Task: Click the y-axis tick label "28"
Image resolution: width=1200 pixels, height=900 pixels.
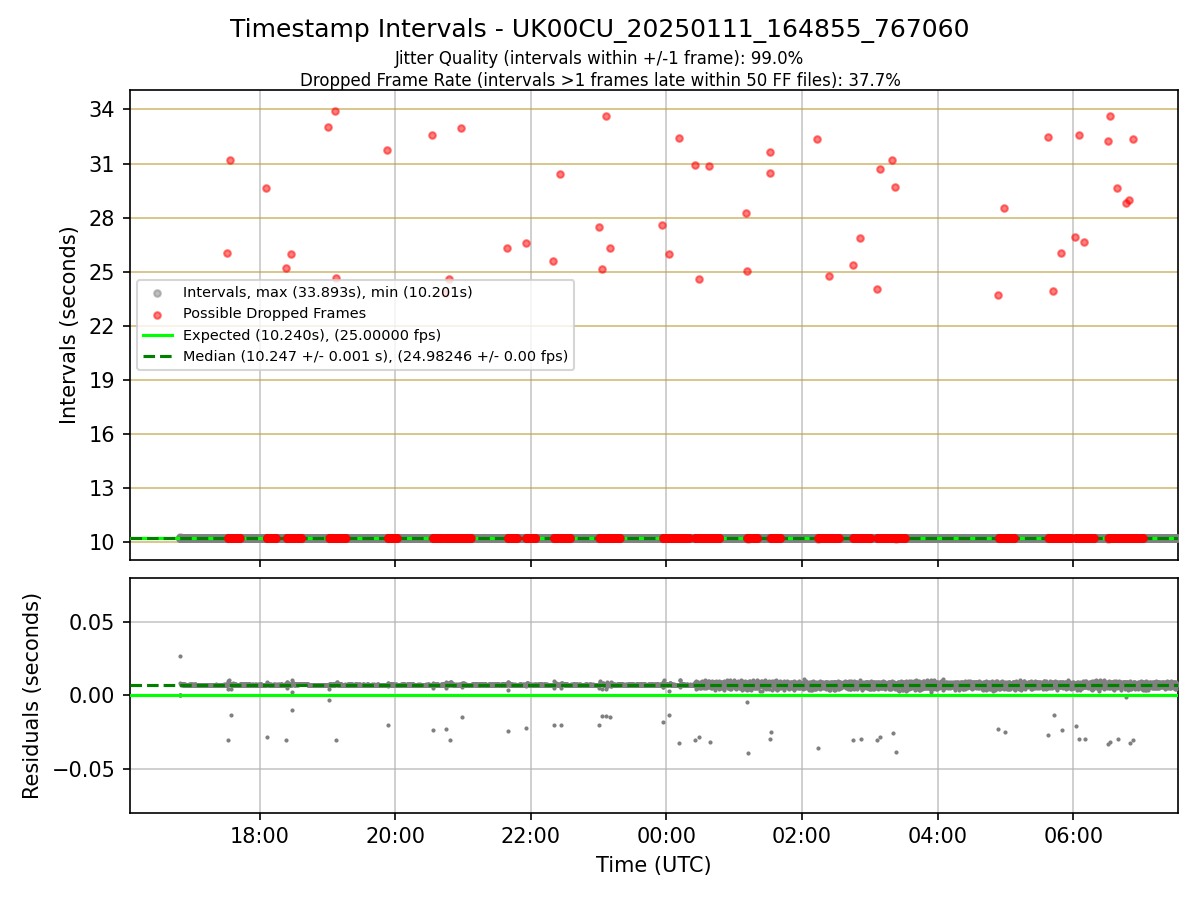Action: (104, 218)
